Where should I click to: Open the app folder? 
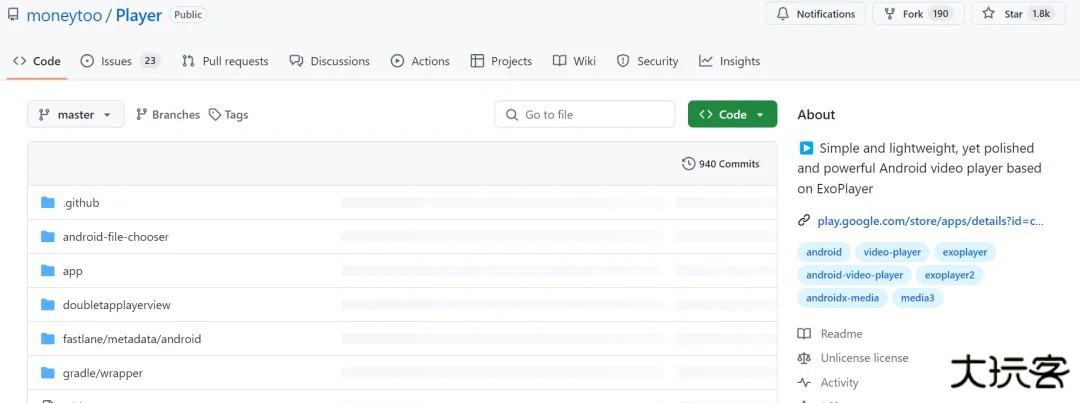[72, 271]
